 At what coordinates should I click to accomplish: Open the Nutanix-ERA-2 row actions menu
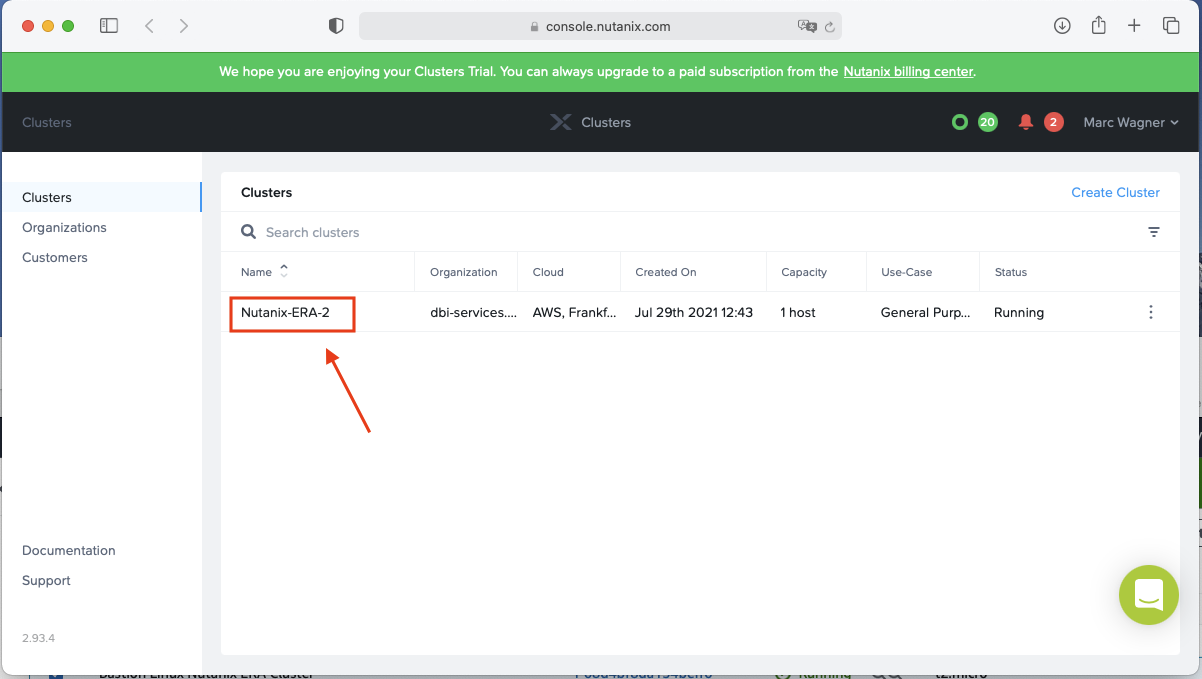pos(1151,312)
